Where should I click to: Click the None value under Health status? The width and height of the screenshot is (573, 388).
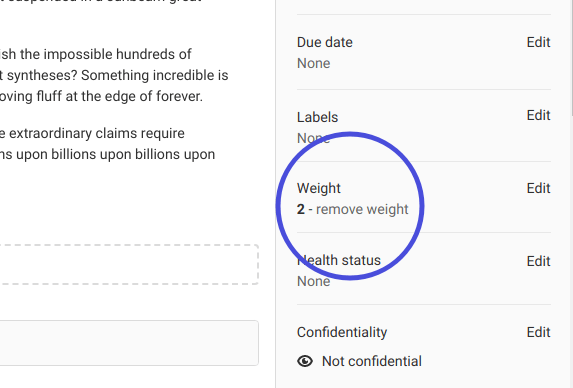click(x=314, y=281)
